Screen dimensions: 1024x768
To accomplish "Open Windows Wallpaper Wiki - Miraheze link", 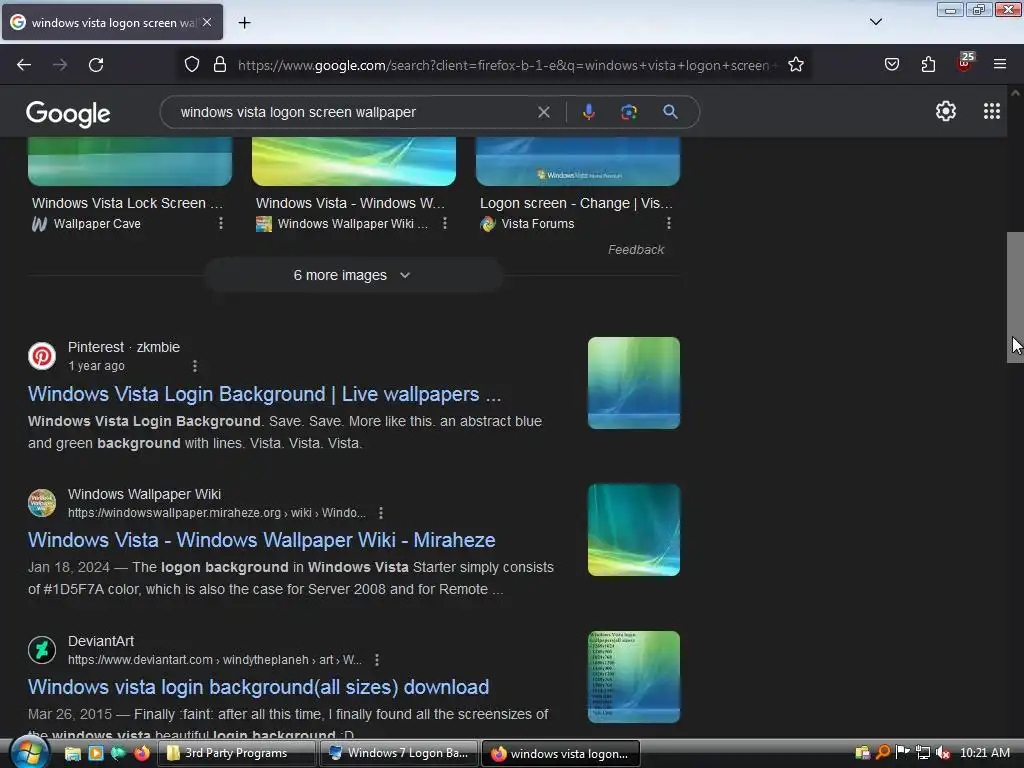I will click(261, 540).
